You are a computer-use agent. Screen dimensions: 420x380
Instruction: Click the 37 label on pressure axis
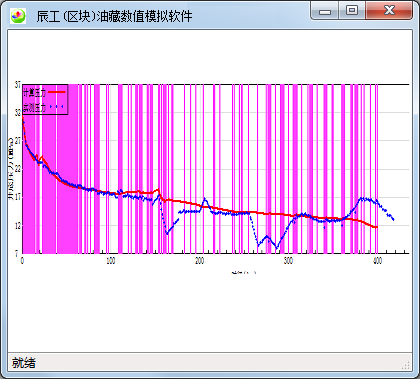[x=18, y=85]
